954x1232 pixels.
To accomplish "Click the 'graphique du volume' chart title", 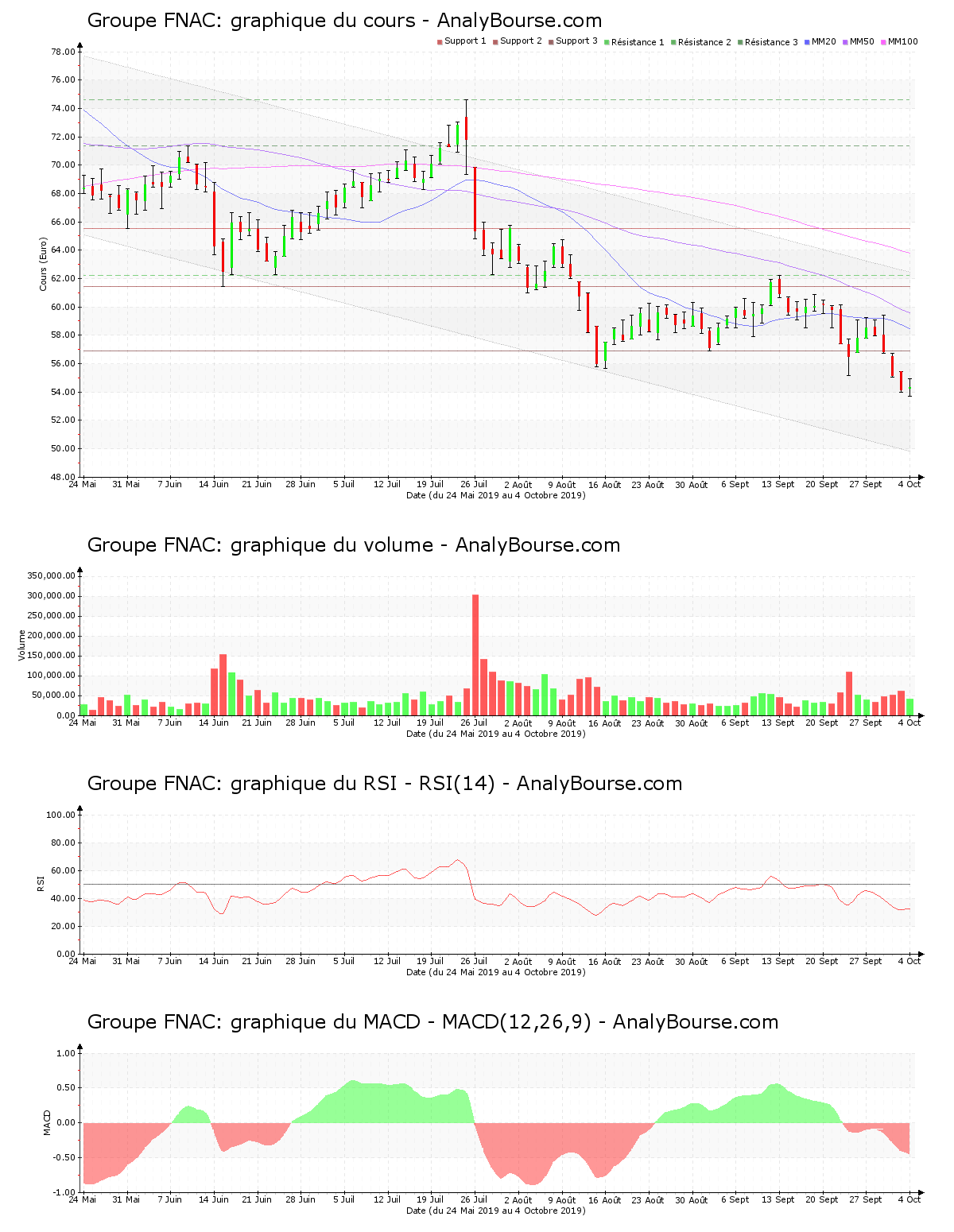I will pyautogui.click(x=354, y=545).
